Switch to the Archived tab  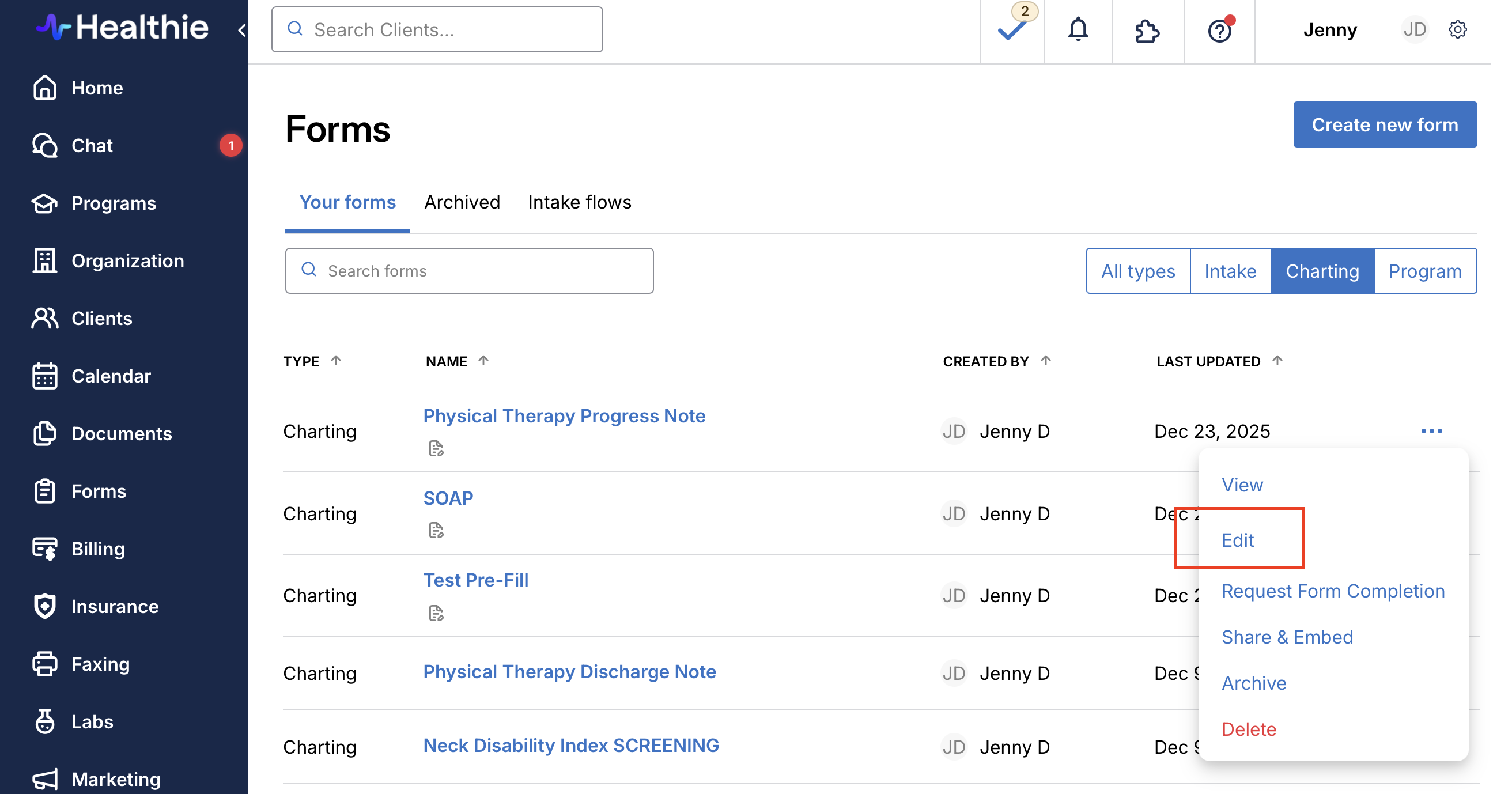pyautogui.click(x=462, y=202)
